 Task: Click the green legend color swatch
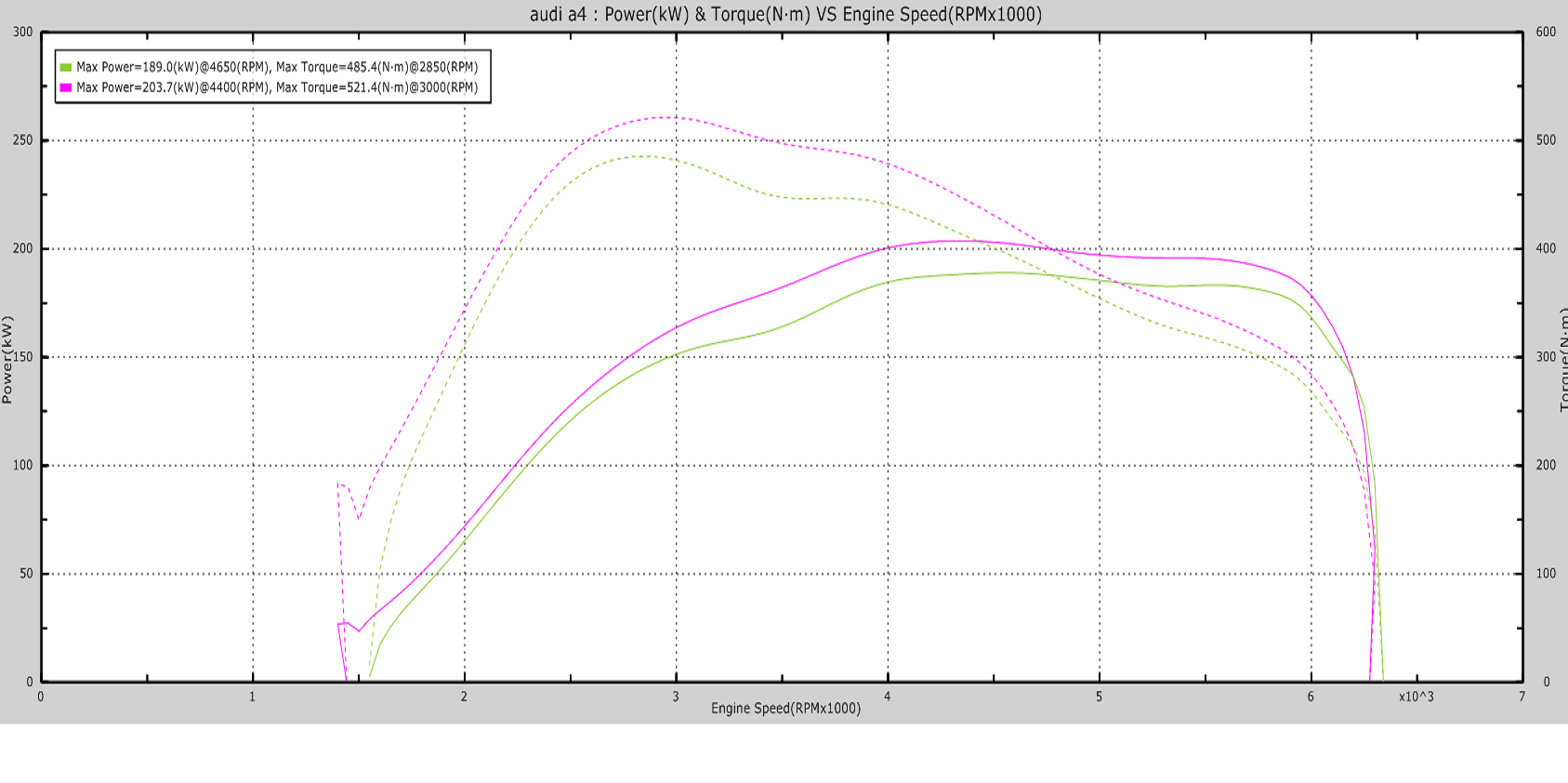pos(66,67)
